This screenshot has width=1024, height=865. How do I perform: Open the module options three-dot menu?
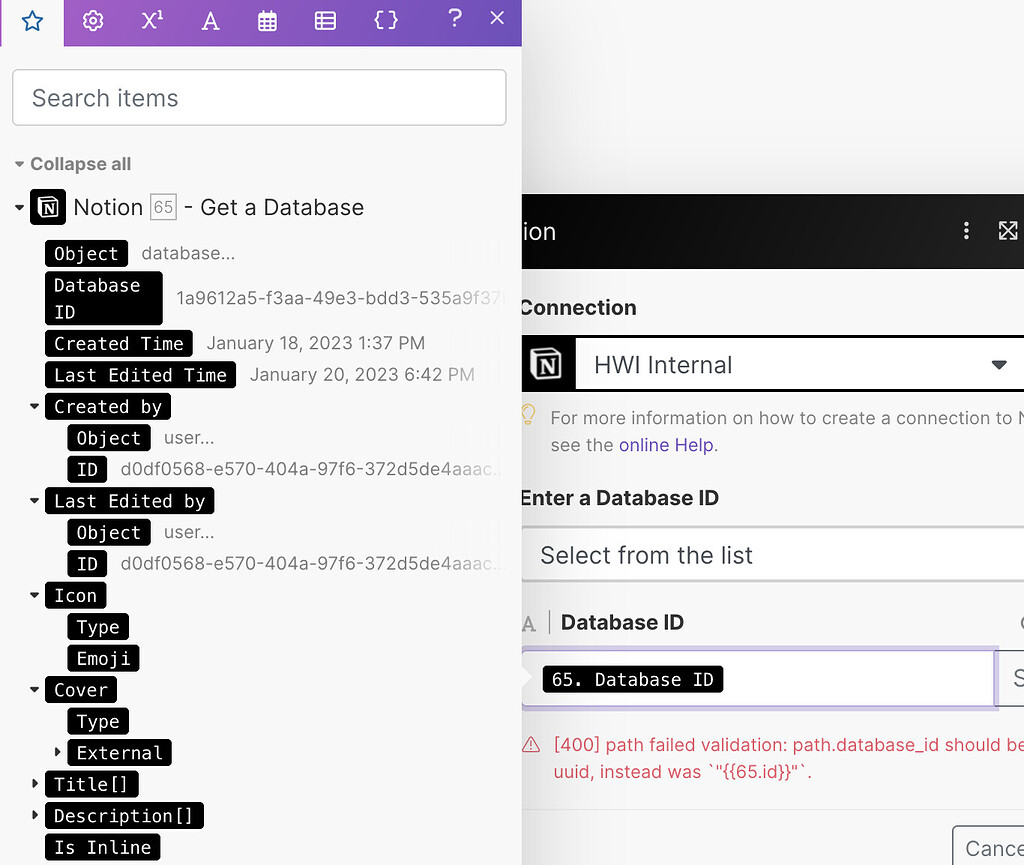point(966,230)
